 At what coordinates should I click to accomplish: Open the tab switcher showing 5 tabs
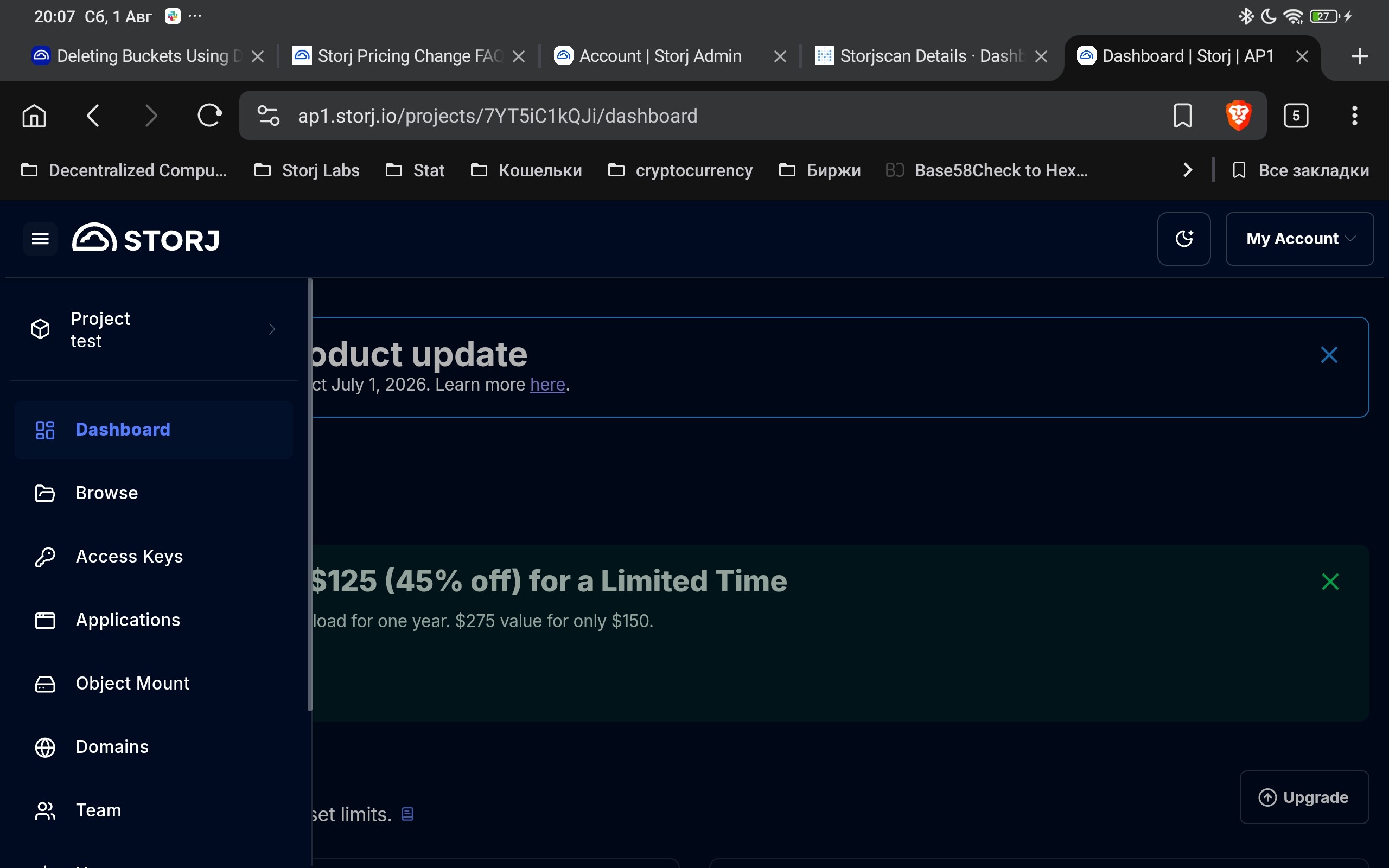[x=1296, y=116]
